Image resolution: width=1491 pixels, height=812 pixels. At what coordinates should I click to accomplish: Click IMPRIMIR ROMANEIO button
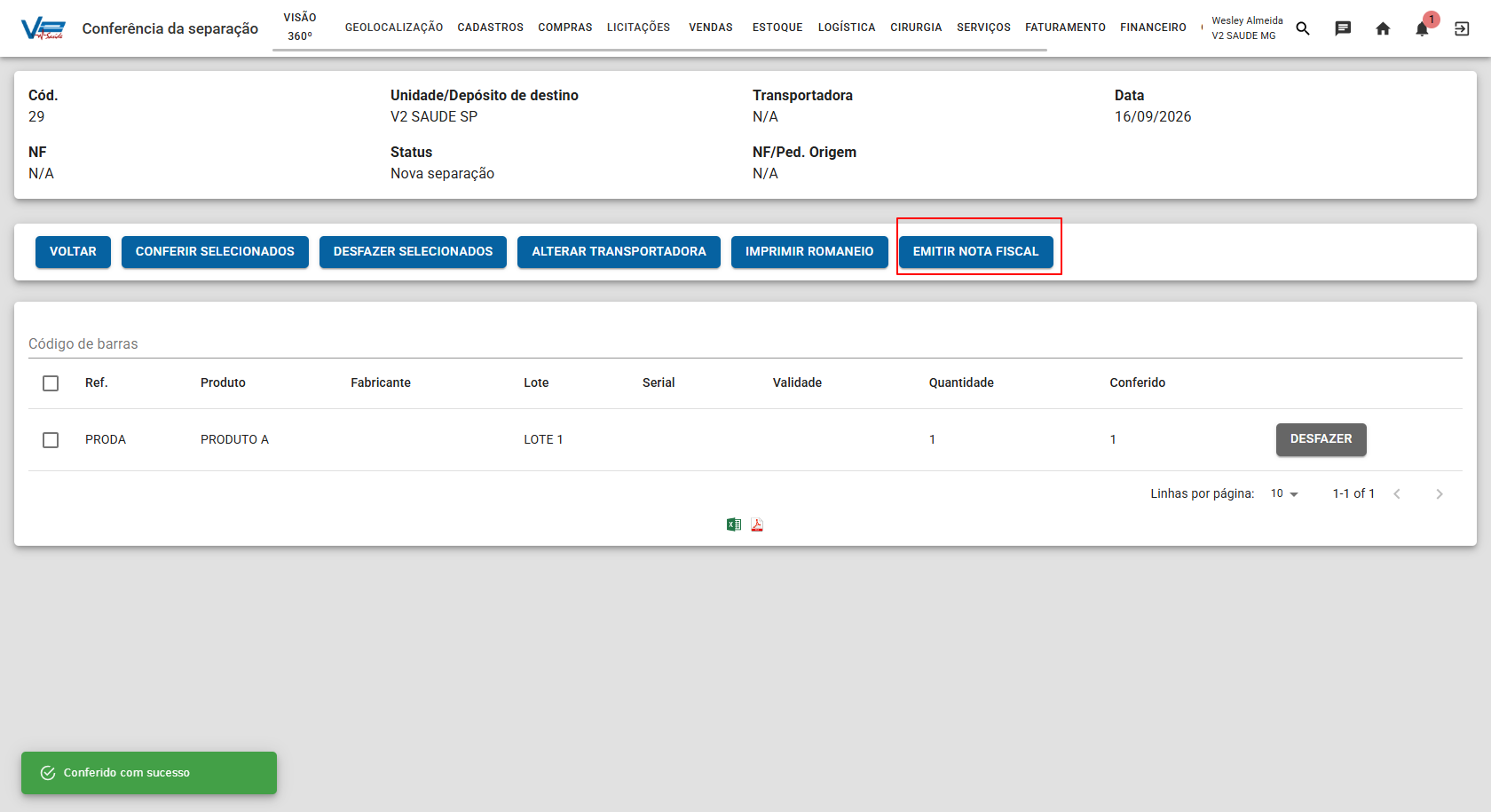click(x=809, y=252)
